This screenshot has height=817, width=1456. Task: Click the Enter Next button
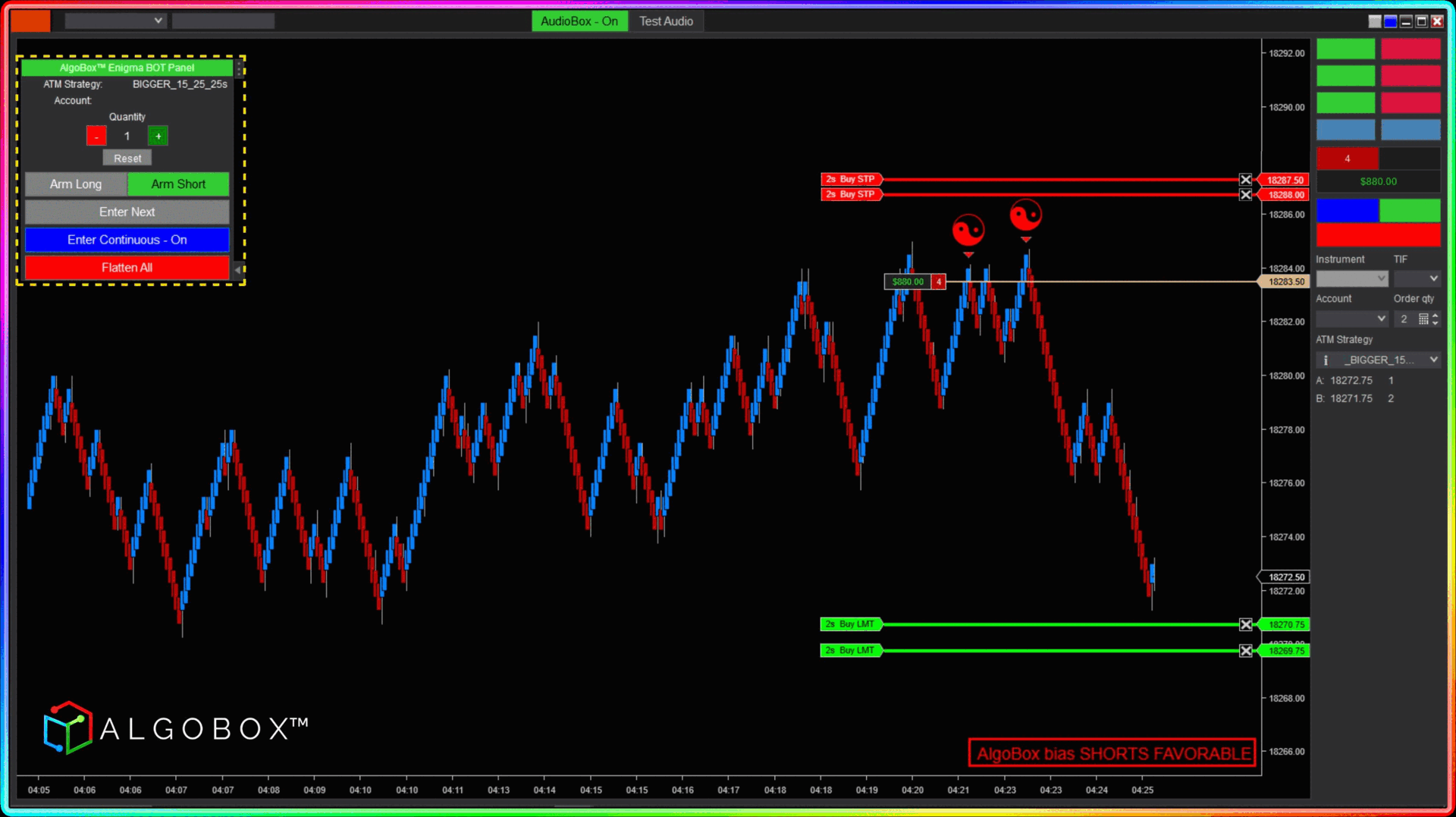pos(127,212)
